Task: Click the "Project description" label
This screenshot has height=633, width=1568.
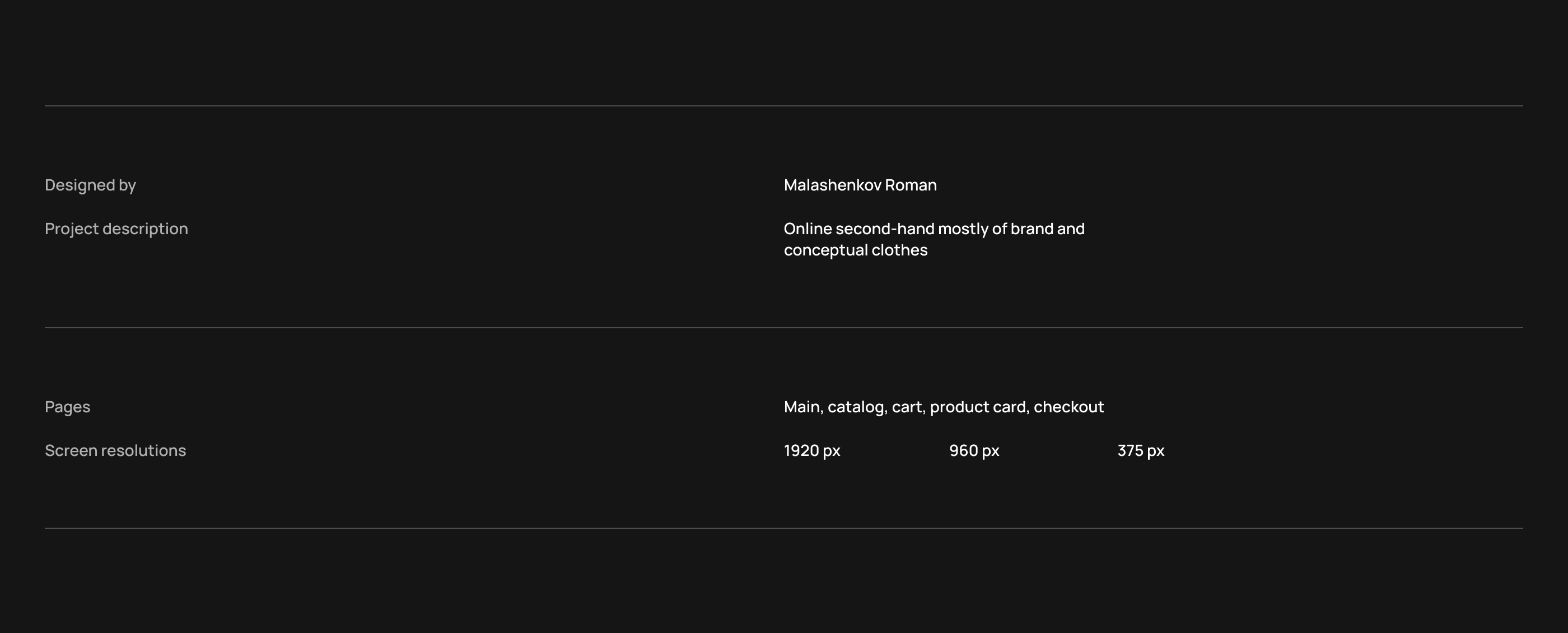Action: [116, 229]
